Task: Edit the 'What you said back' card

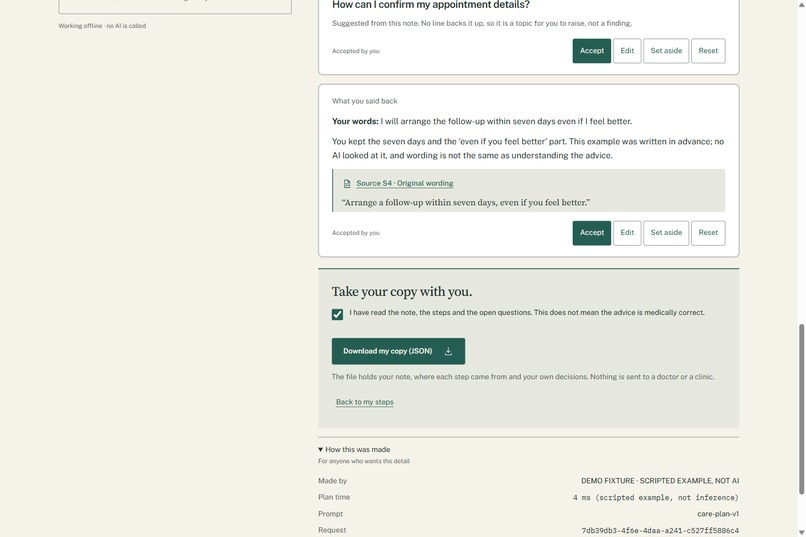Action: [x=627, y=233]
